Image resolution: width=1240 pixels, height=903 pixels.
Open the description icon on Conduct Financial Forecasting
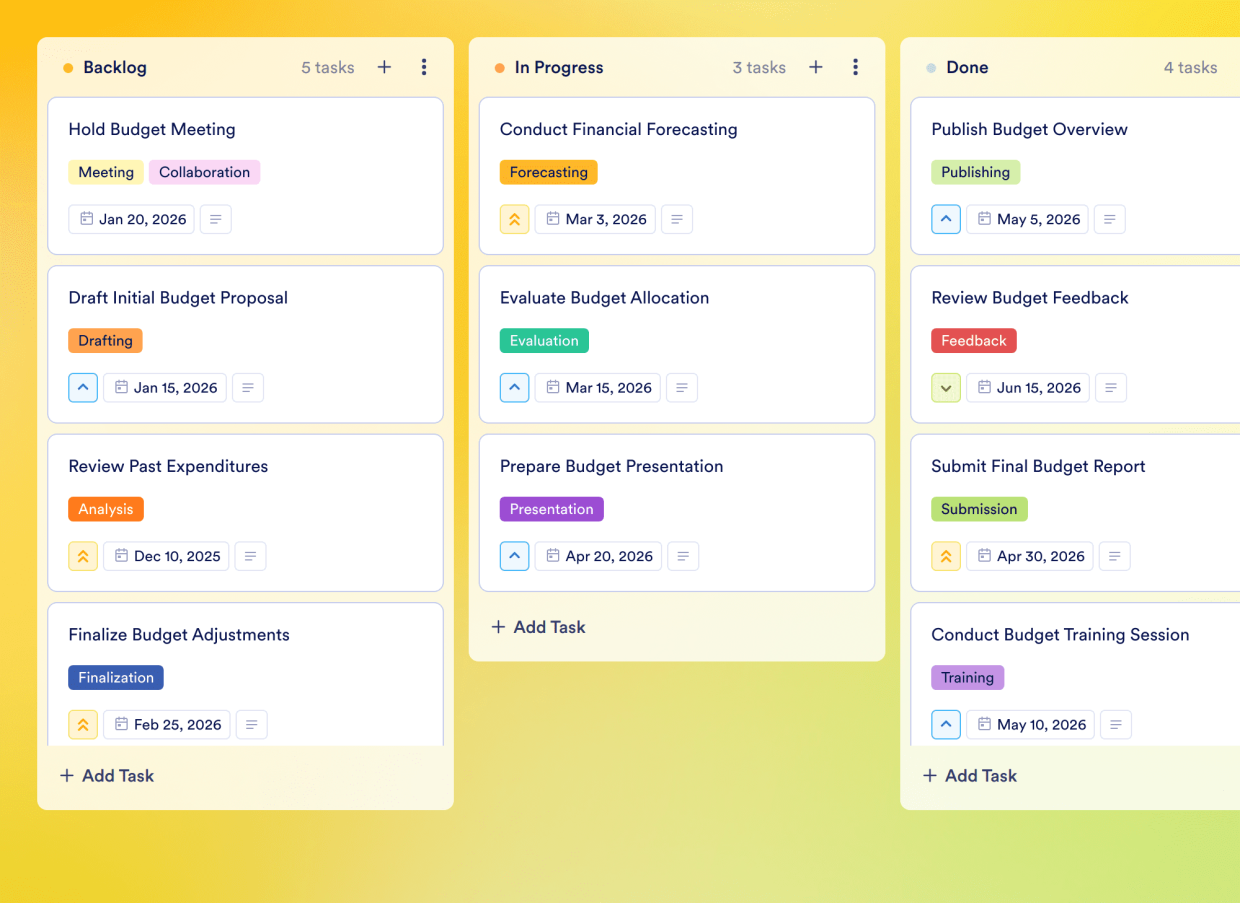[677, 219]
